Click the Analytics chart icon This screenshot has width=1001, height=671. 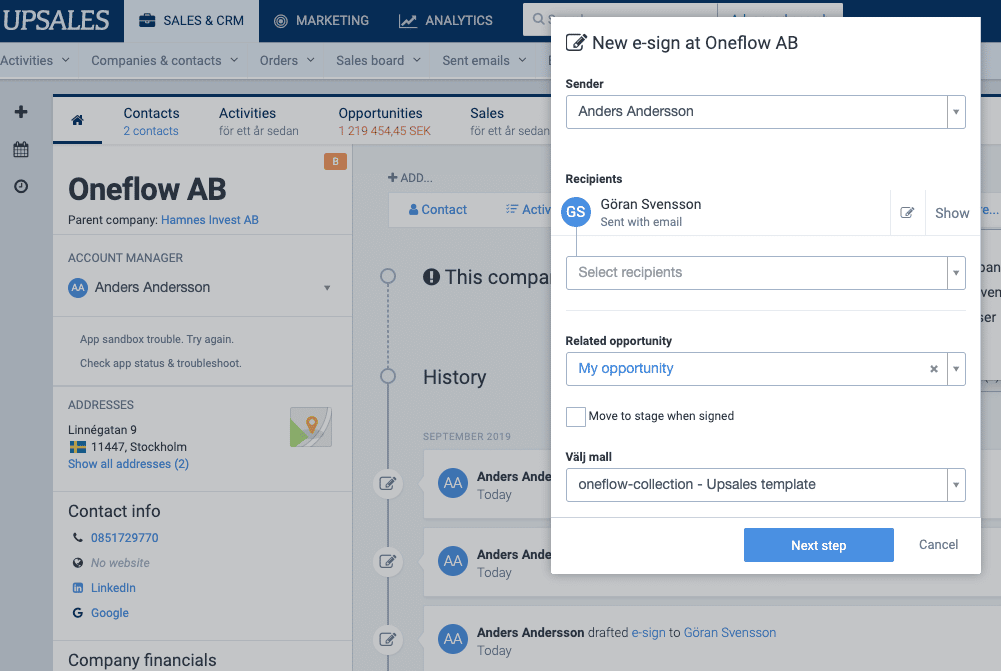pos(408,21)
